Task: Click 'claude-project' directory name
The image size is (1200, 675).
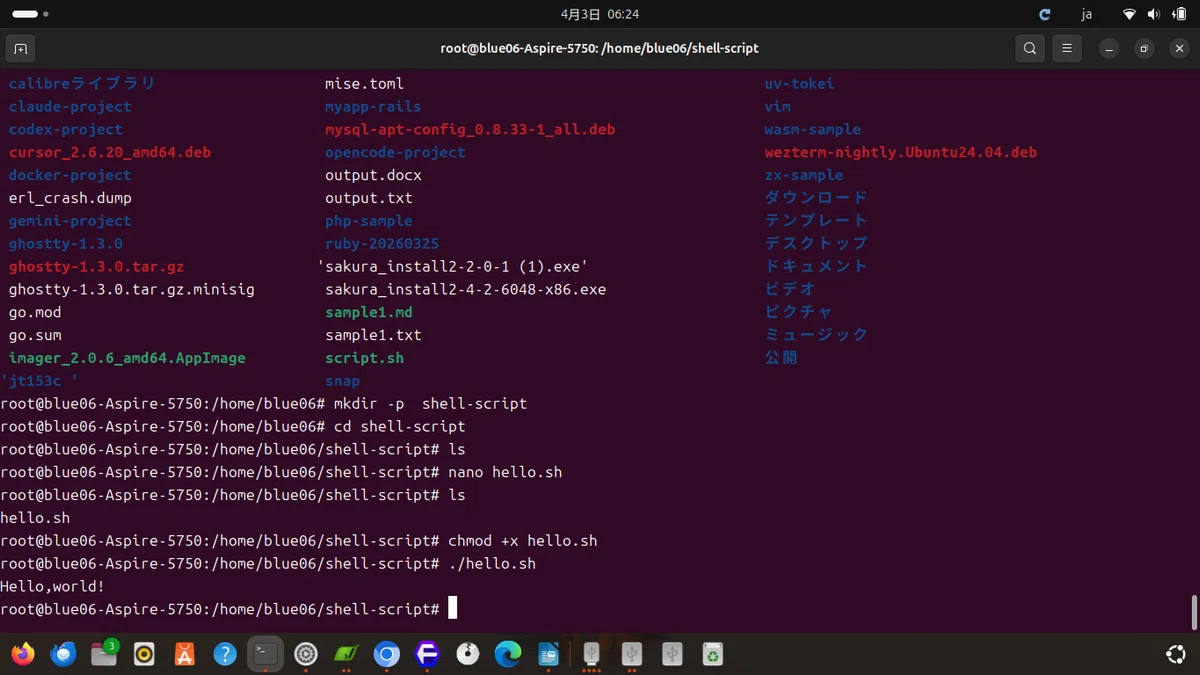Action: pyautogui.click(x=70, y=107)
